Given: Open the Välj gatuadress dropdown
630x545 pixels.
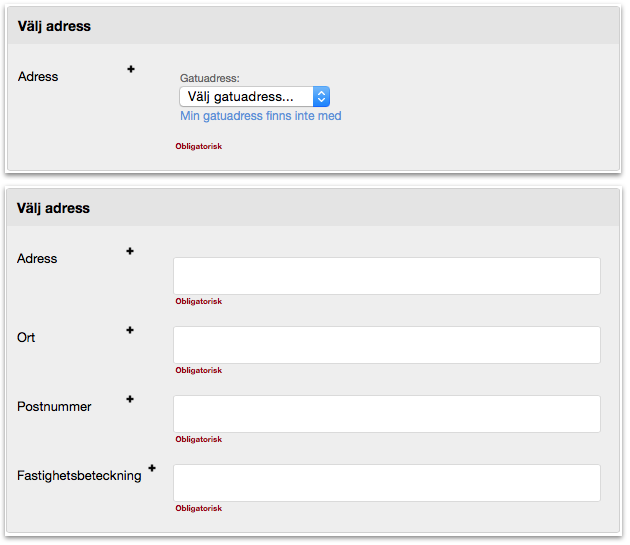Looking at the screenshot, I should (246, 97).
